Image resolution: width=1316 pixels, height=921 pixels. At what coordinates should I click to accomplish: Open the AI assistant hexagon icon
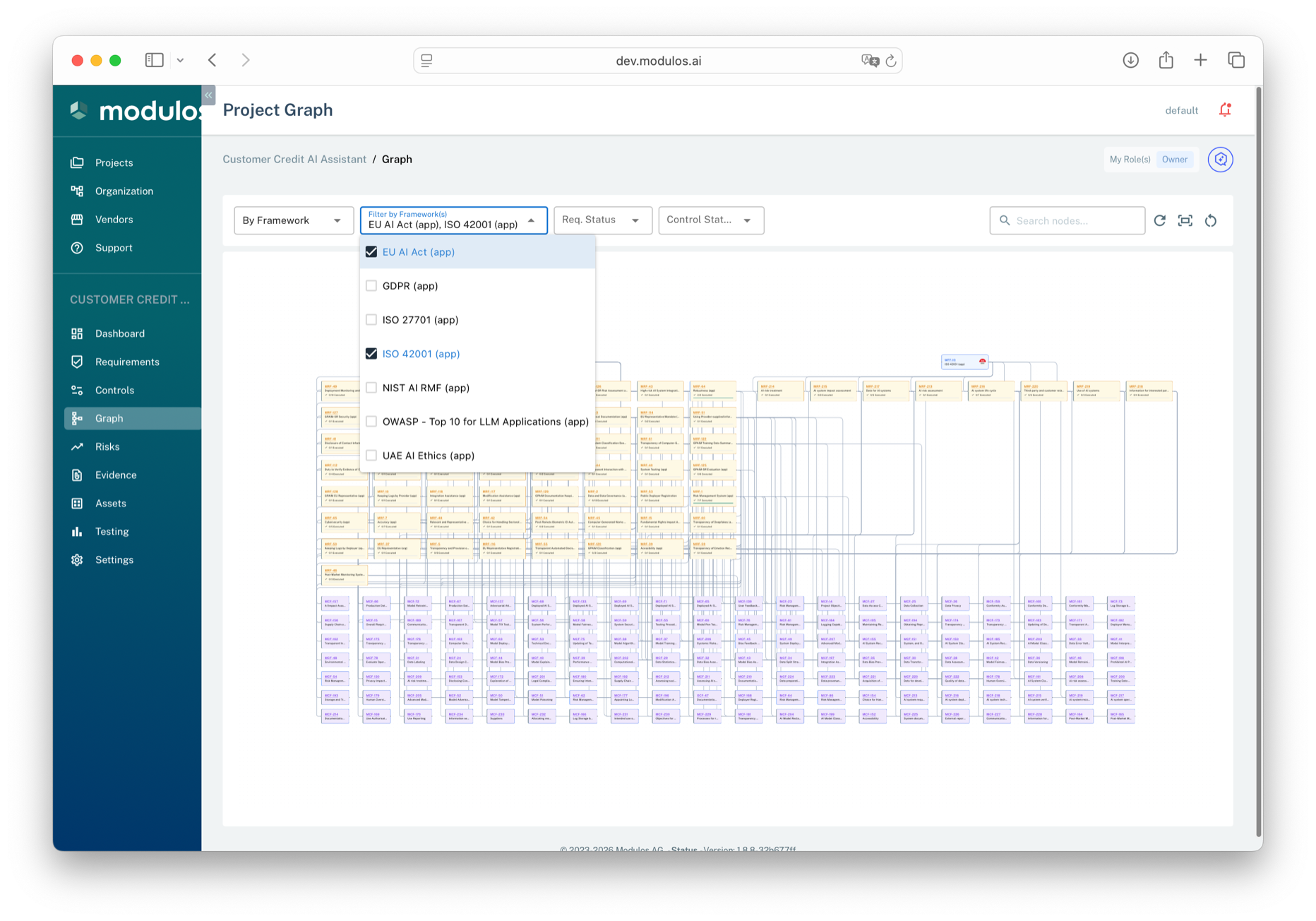(x=1220, y=160)
